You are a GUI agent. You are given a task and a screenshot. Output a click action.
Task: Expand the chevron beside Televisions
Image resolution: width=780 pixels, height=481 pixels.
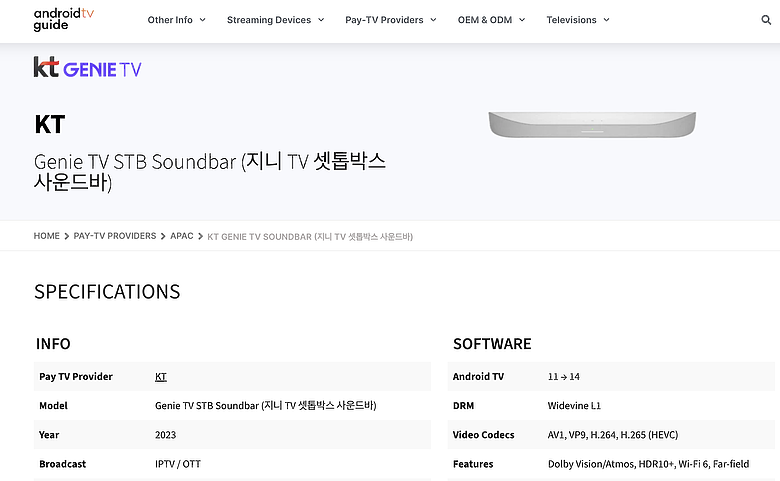606,20
